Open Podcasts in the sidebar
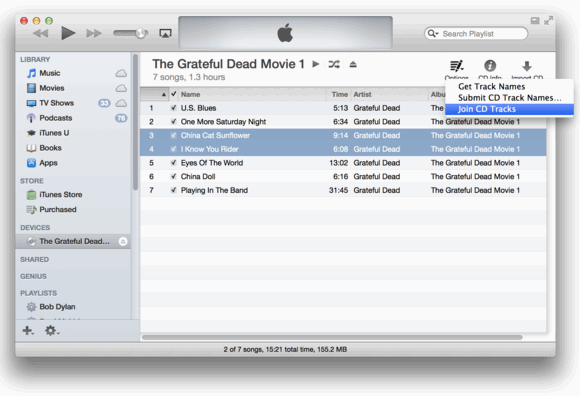The image size is (580, 396). point(56,118)
